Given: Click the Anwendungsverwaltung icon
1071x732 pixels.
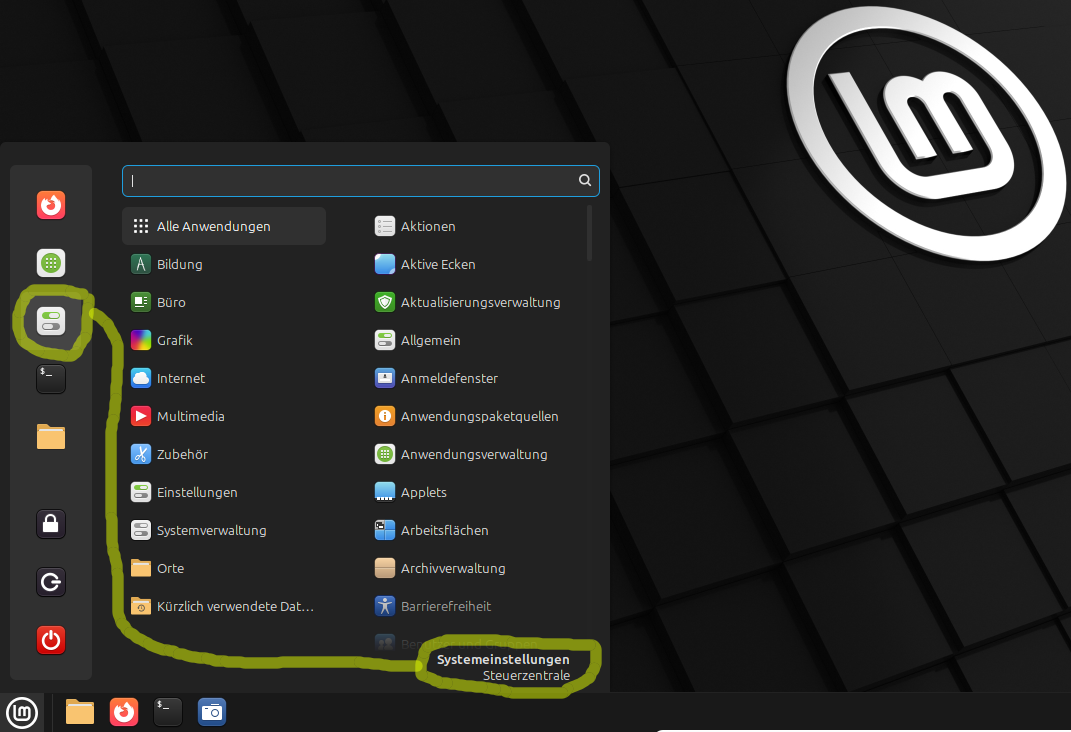Looking at the screenshot, I should click(x=385, y=454).
